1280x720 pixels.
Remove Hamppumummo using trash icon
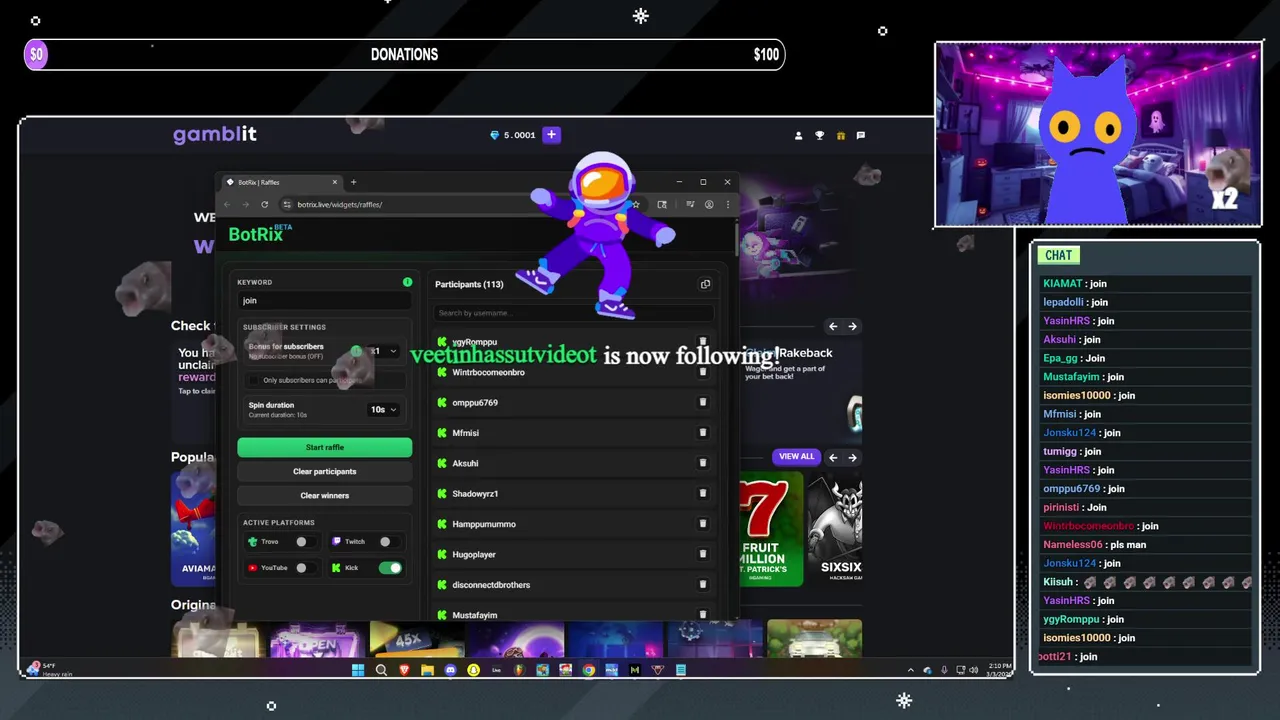pos(703,524)
